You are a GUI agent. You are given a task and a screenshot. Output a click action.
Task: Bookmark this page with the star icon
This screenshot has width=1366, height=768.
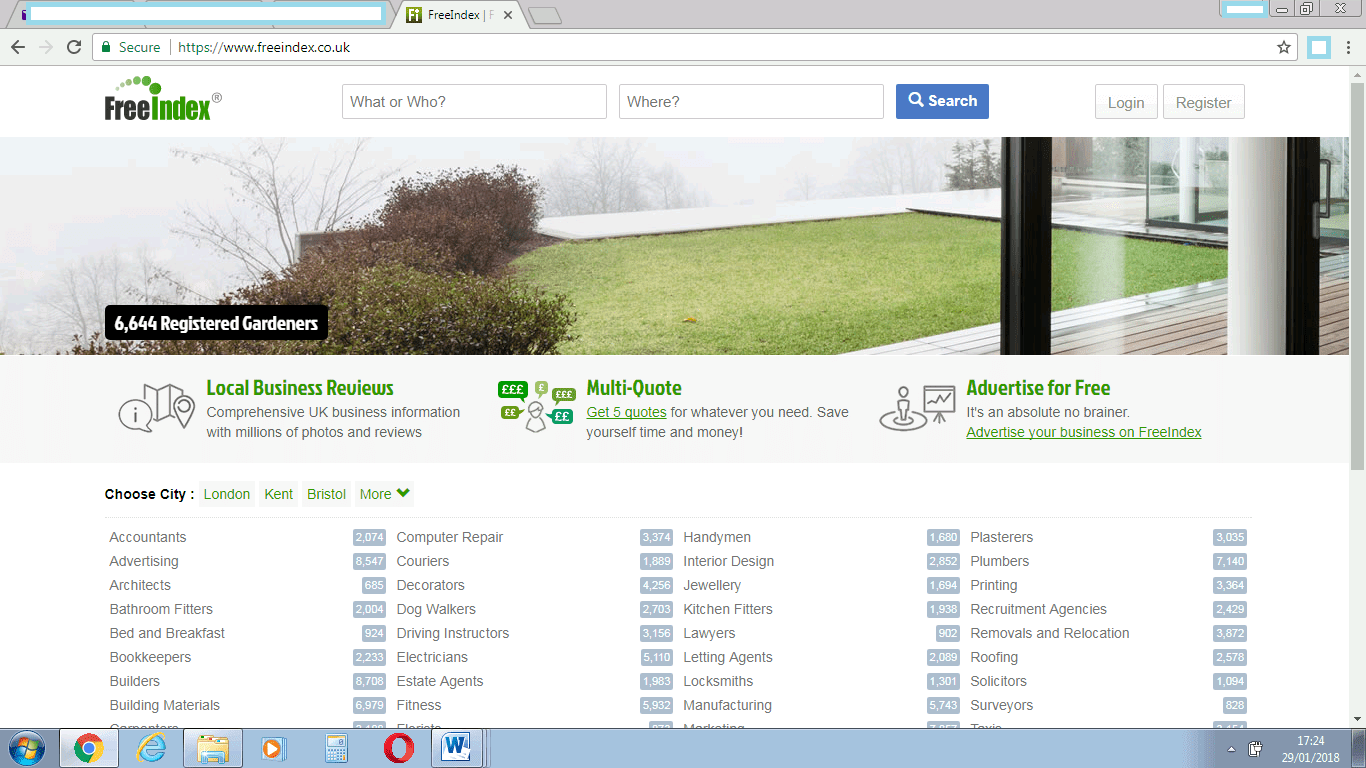pos(1284,47)
